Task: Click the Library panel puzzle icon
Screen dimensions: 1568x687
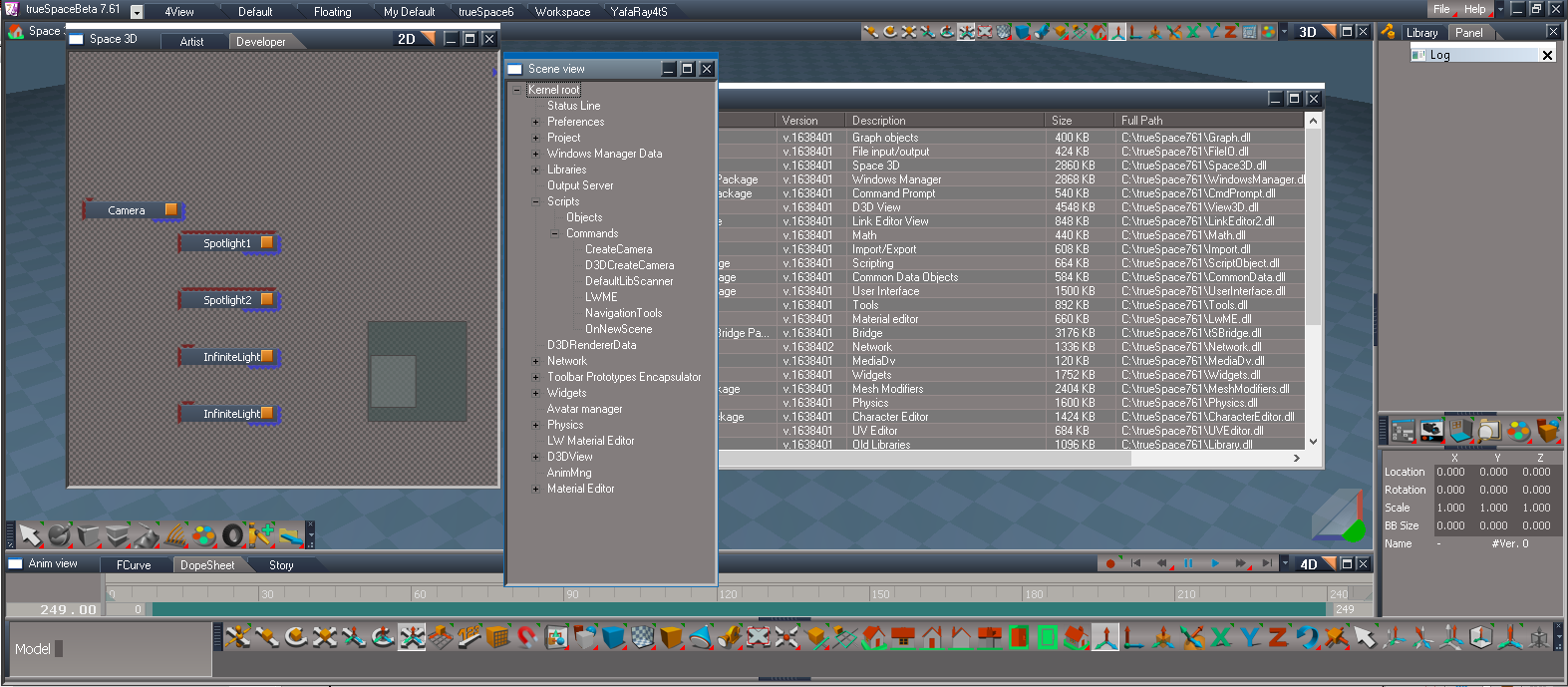Action: tap(1388, 32)
